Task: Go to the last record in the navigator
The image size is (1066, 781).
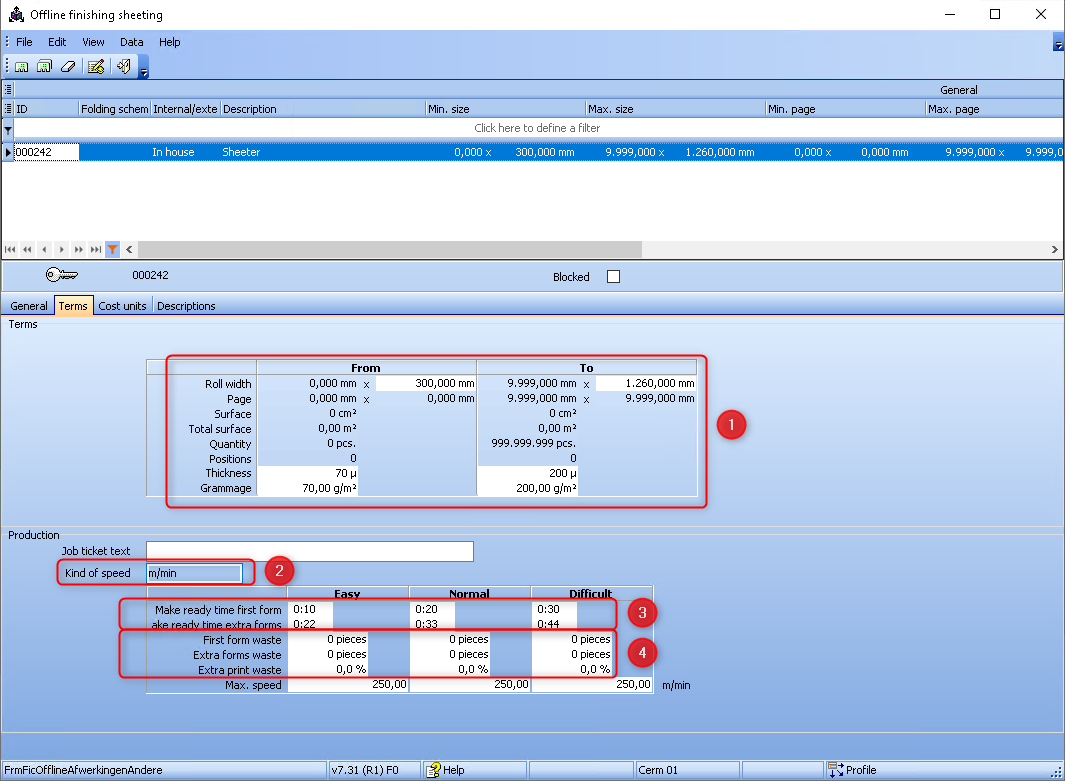Action: point(95,249)
